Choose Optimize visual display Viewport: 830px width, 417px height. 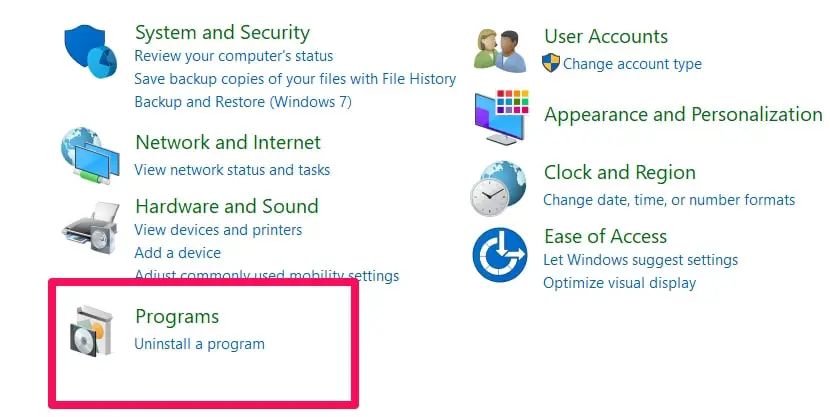[x=619, y=283]
